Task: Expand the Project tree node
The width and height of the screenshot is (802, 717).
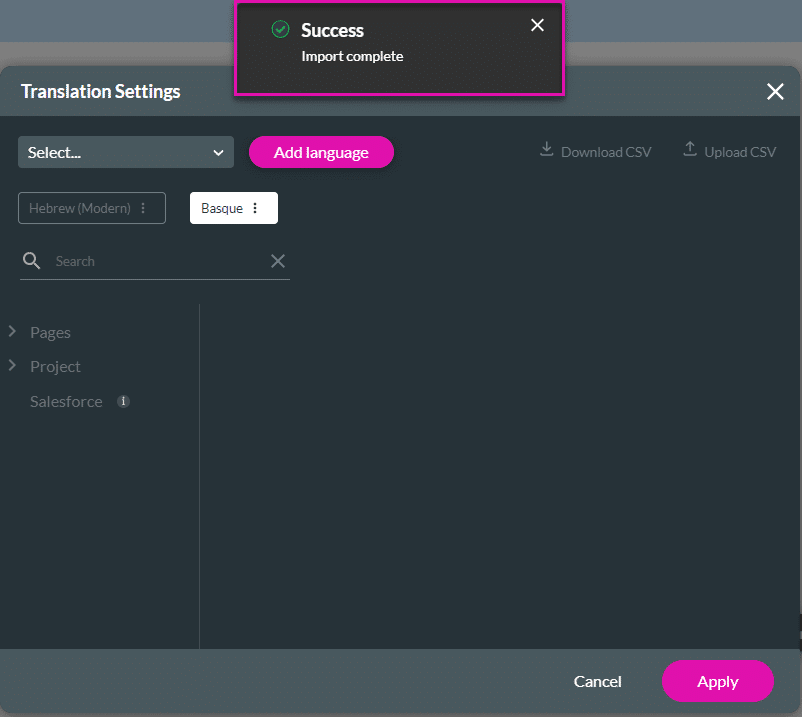Action: click(12, 366)
